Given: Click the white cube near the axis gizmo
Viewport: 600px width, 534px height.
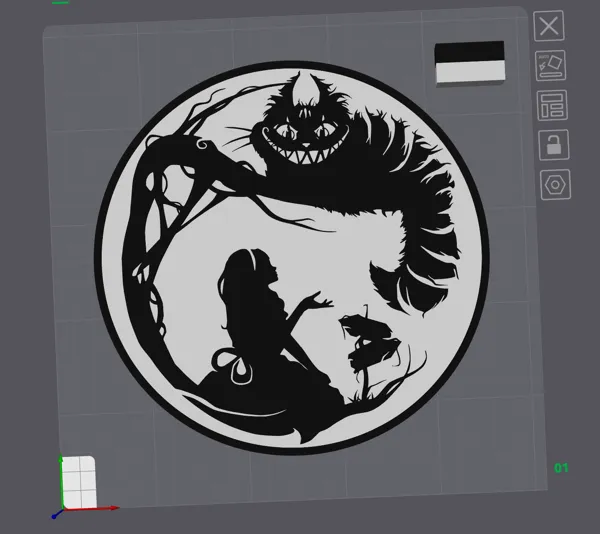Looking at the screenshot, I should click(79, 482).
